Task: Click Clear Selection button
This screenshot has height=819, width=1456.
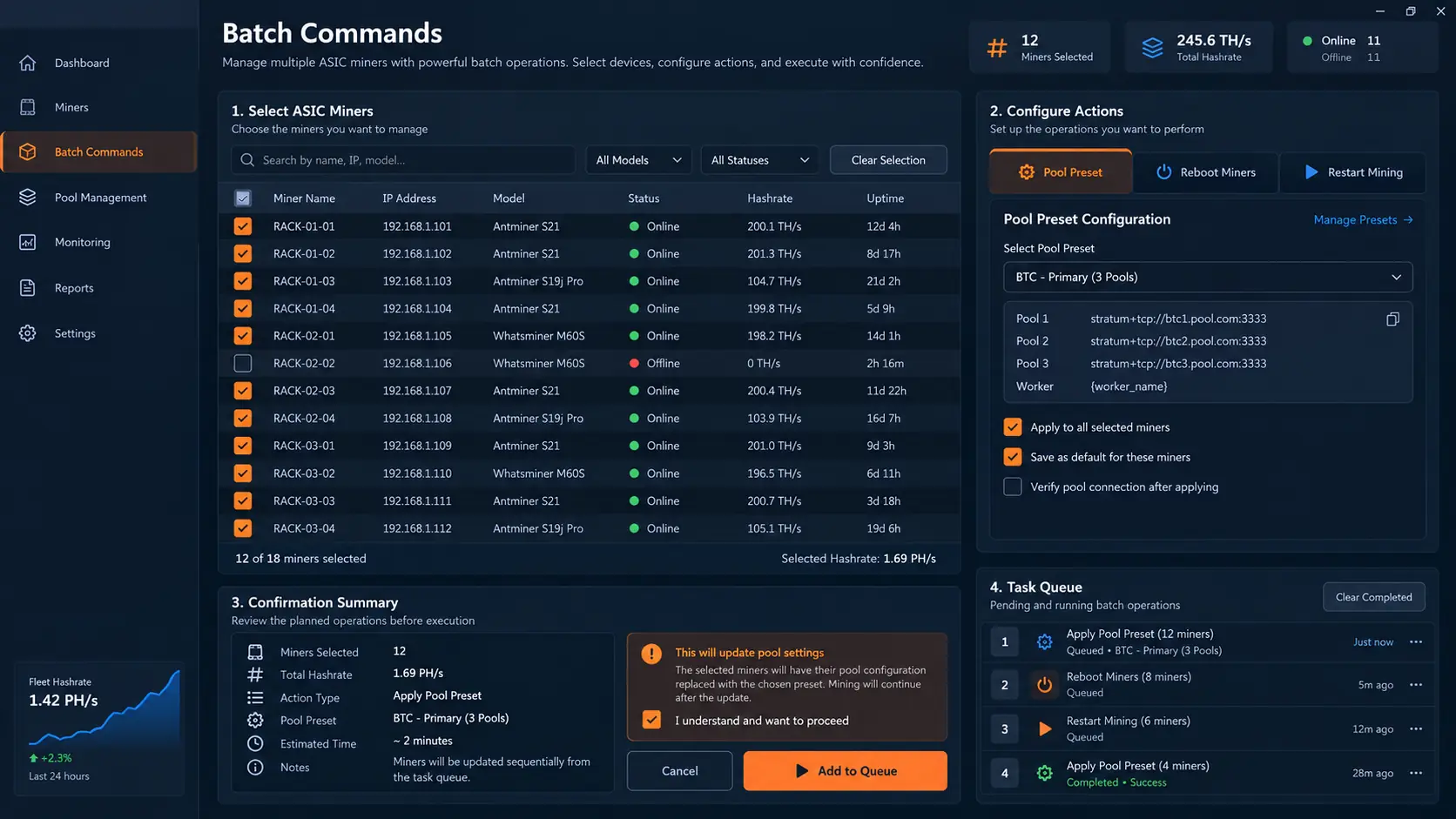Action: (x=888, y=160)
